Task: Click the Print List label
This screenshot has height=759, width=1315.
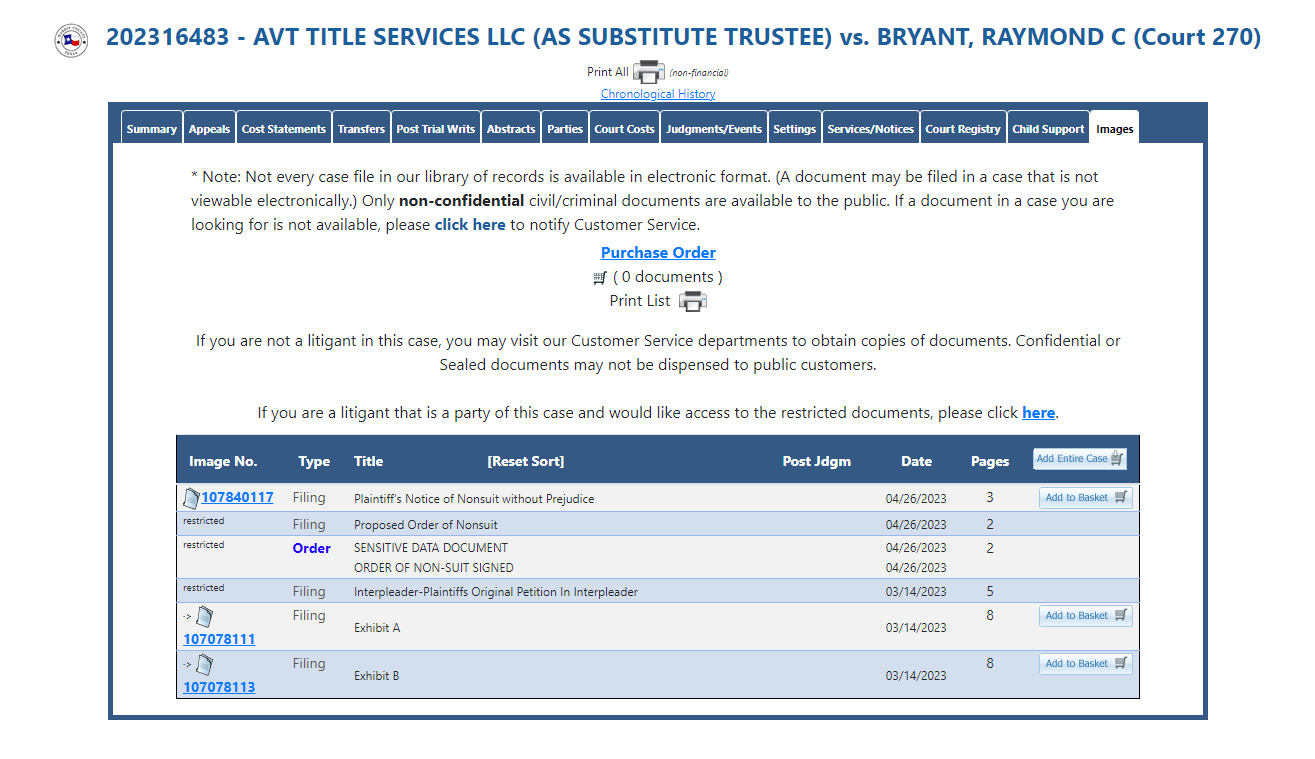Action: tap(640, 301)
